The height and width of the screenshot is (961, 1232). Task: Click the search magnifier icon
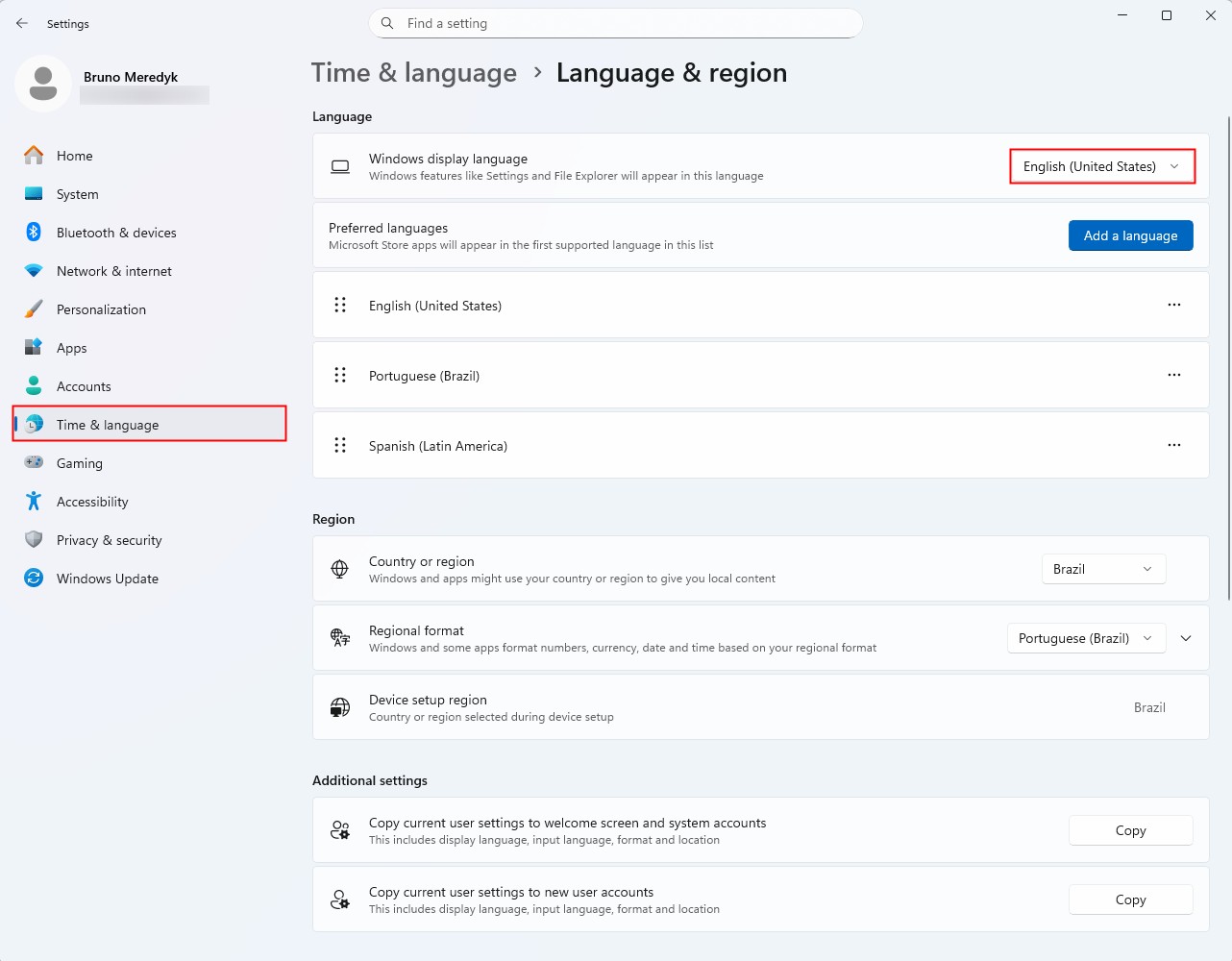point(387,23)
